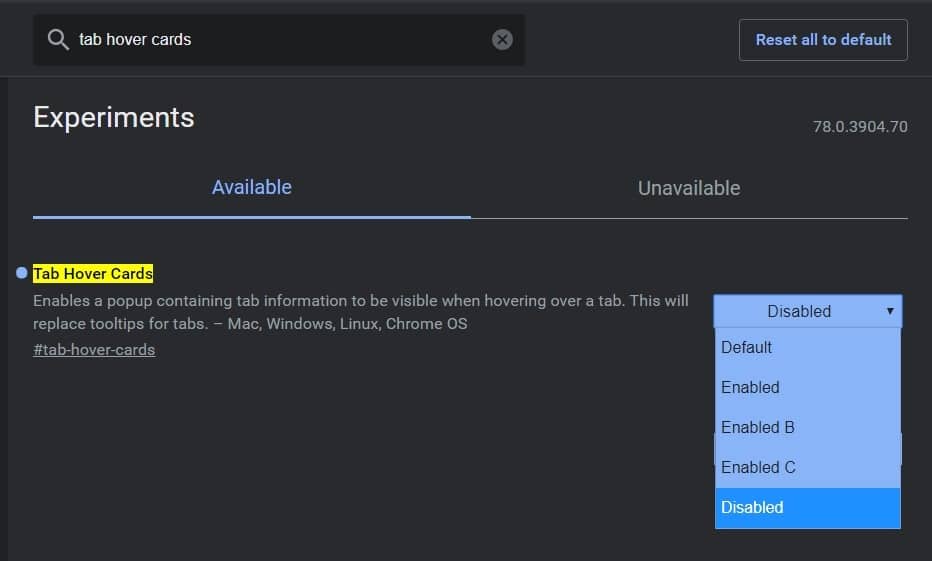Click the Tab Hover Cards description text
Screen dimensions: 932x561
361,312
